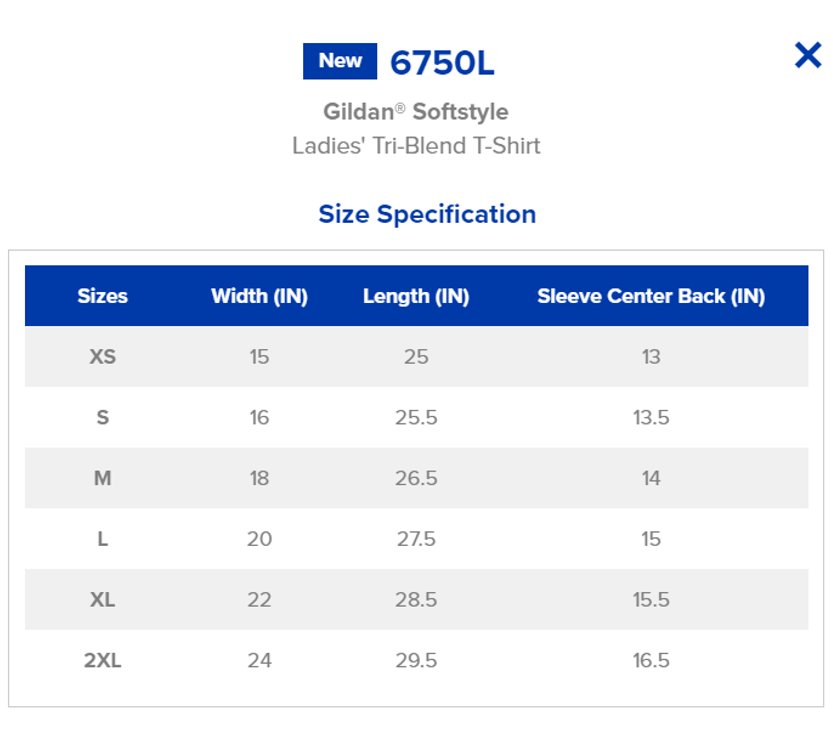Click the XL row
833x749 pixels.
[x=103, y=597]
